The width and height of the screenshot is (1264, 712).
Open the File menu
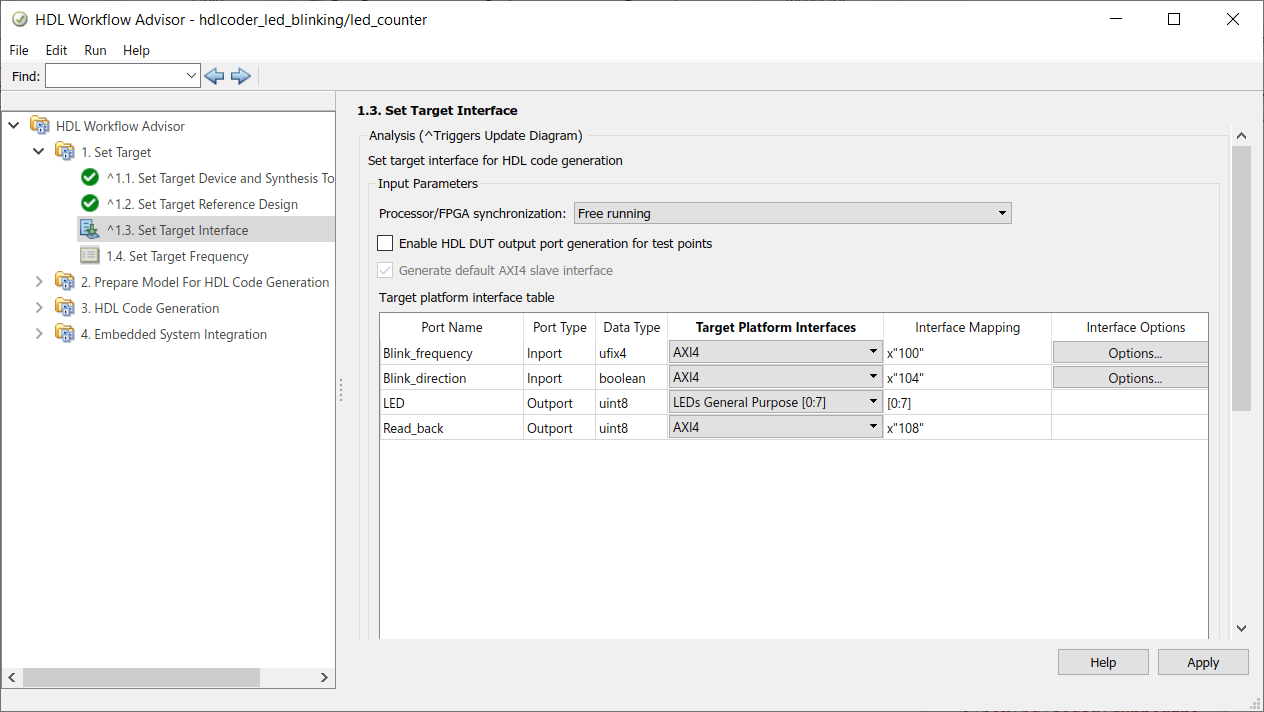coord(19,50)
